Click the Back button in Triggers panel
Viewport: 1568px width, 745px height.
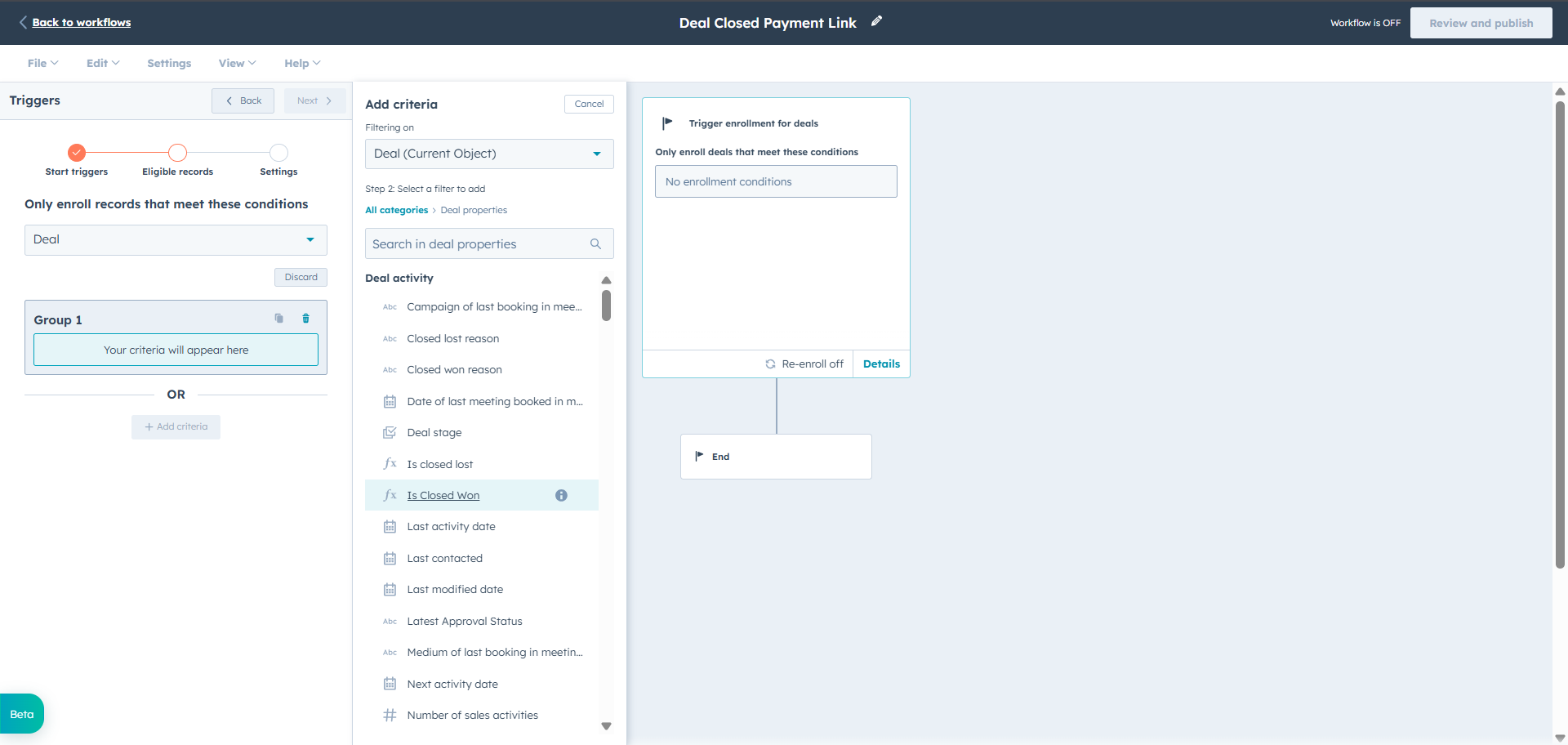click(243, 100)
